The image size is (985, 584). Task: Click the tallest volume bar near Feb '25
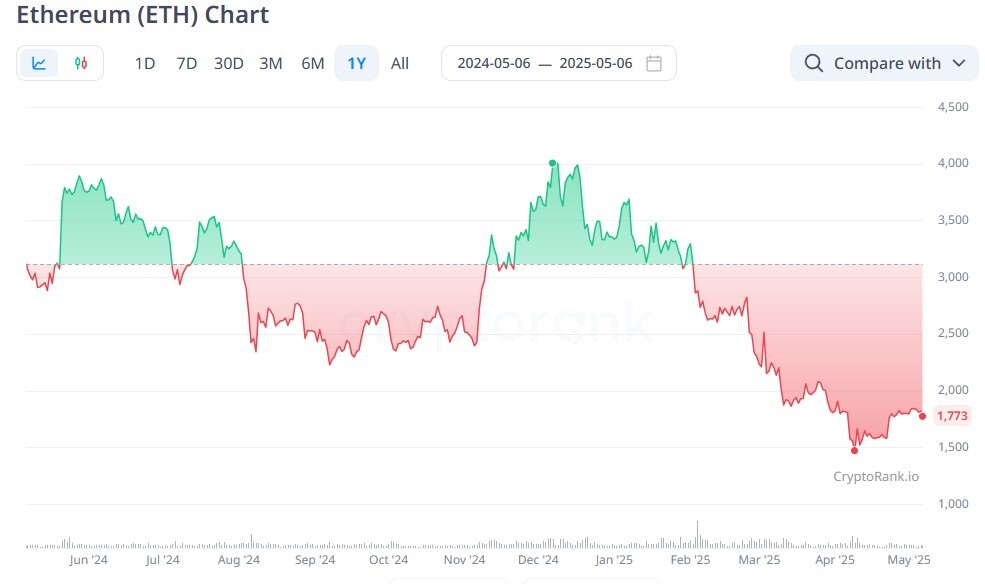[x=697, y=534]
